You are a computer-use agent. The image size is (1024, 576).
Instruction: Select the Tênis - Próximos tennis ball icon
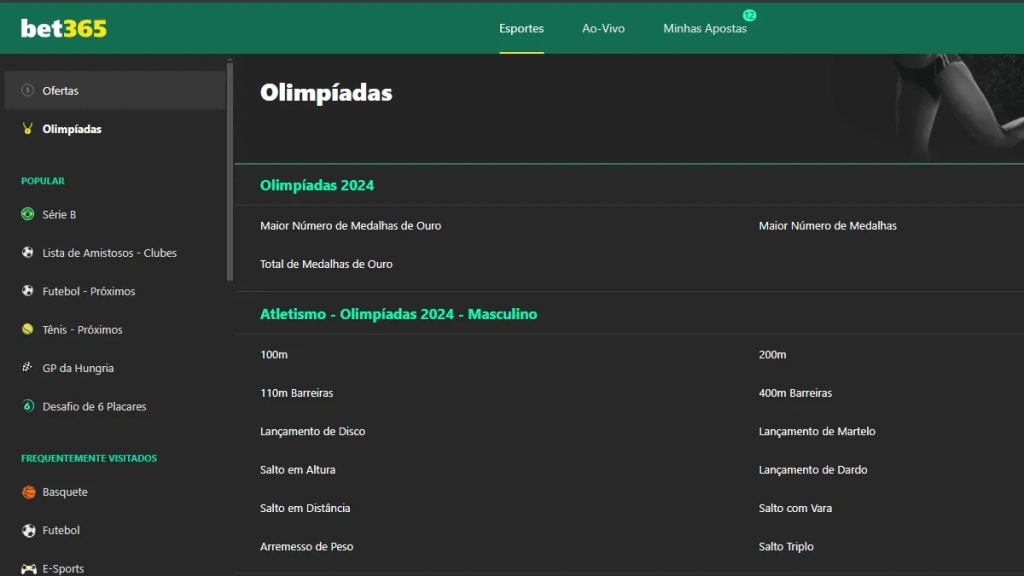pyautogui.click(x=27, y=329)
